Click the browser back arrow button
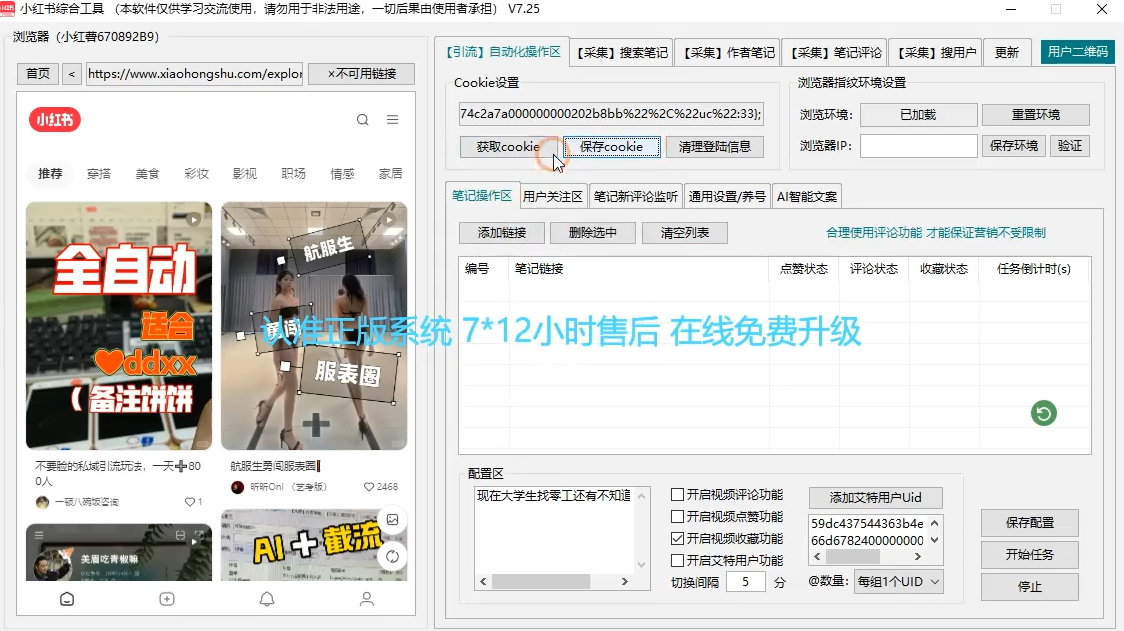Screen dimensions: 1124x631 tap(72, 74)
